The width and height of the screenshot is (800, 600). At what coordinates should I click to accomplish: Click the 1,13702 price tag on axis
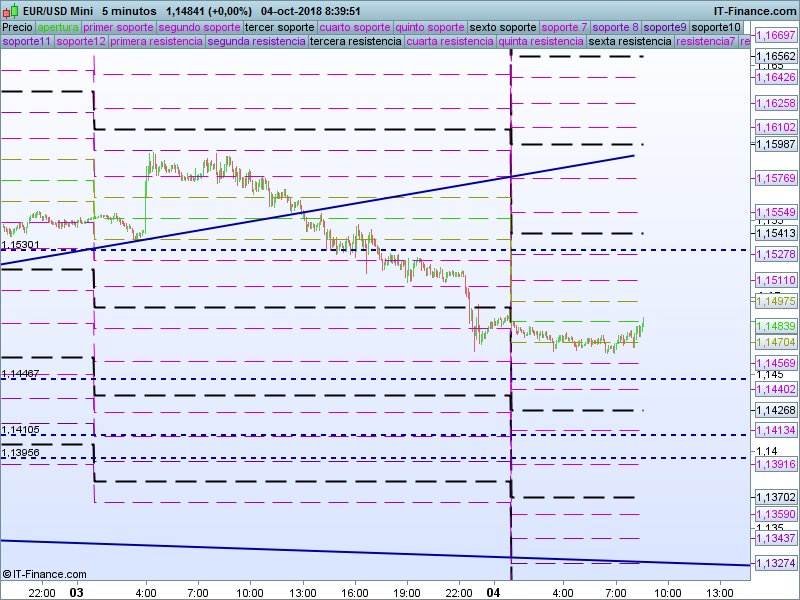pyautogui.click(x=776, y=497)
